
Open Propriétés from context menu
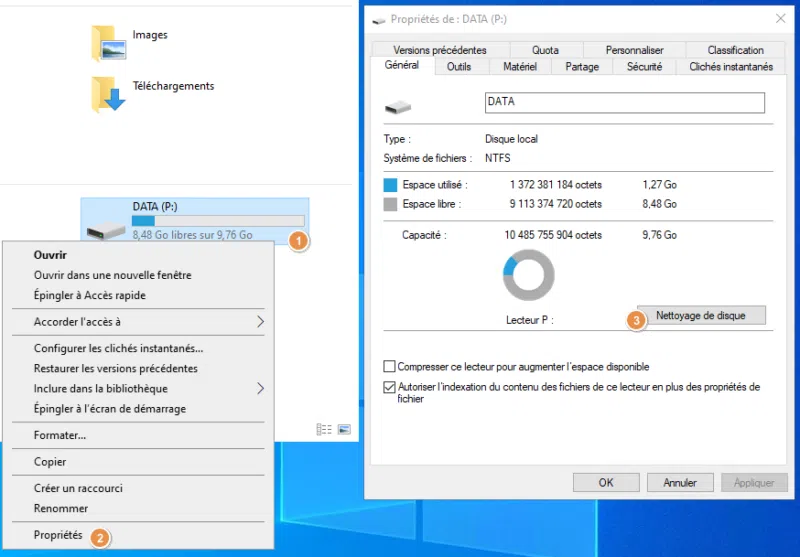pyautogui.click(x=138, y=535)
